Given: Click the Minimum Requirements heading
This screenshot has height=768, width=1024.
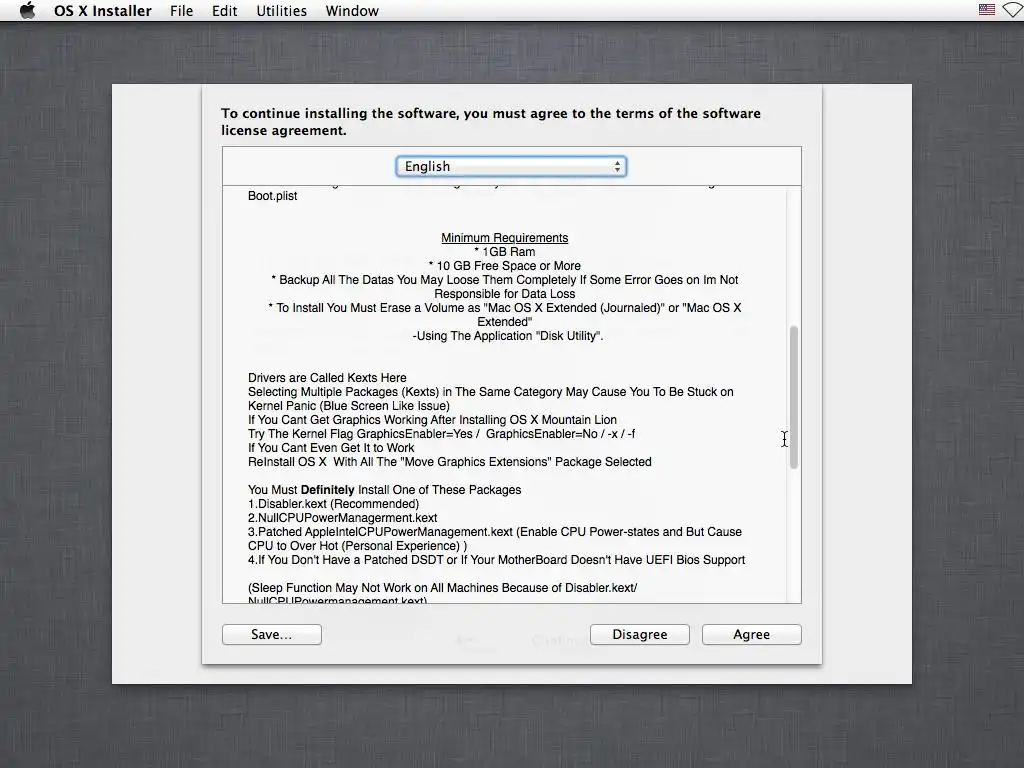Looking at the screenshot, I should pos(504,238).
